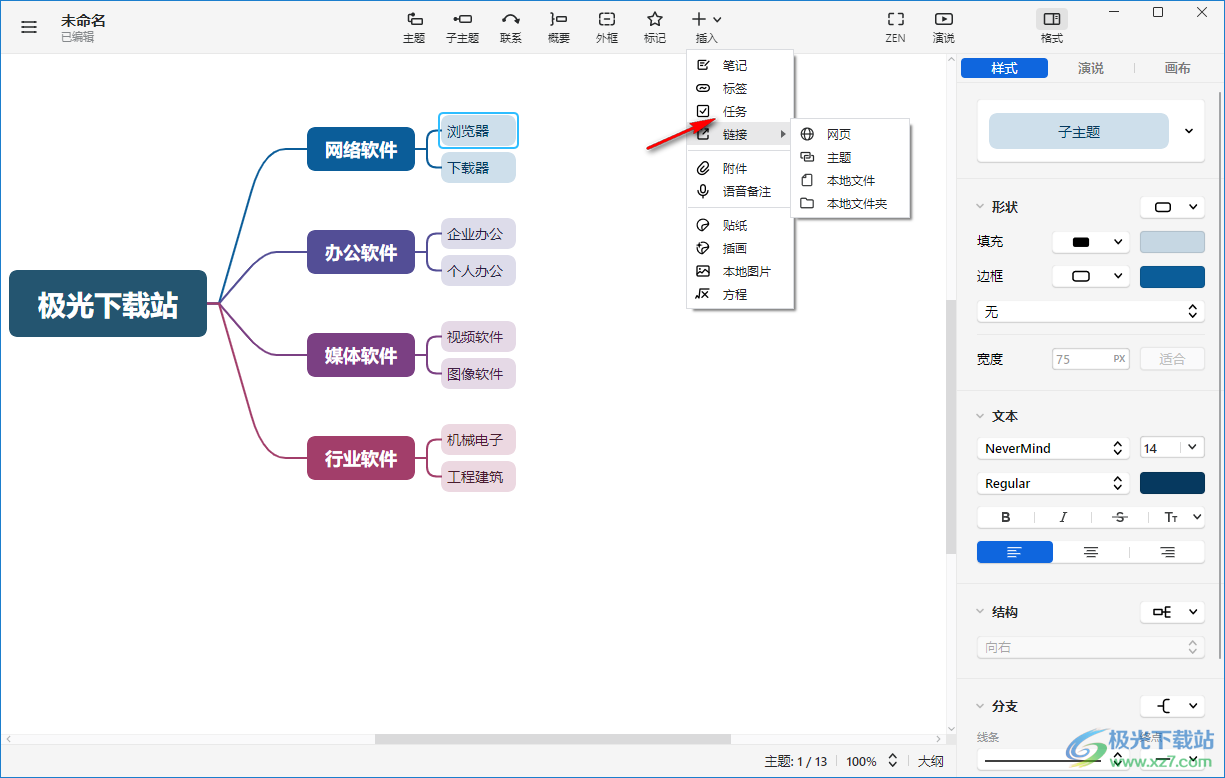
Task: Open the structure layout dropdown
Action: click(1172, 612)
